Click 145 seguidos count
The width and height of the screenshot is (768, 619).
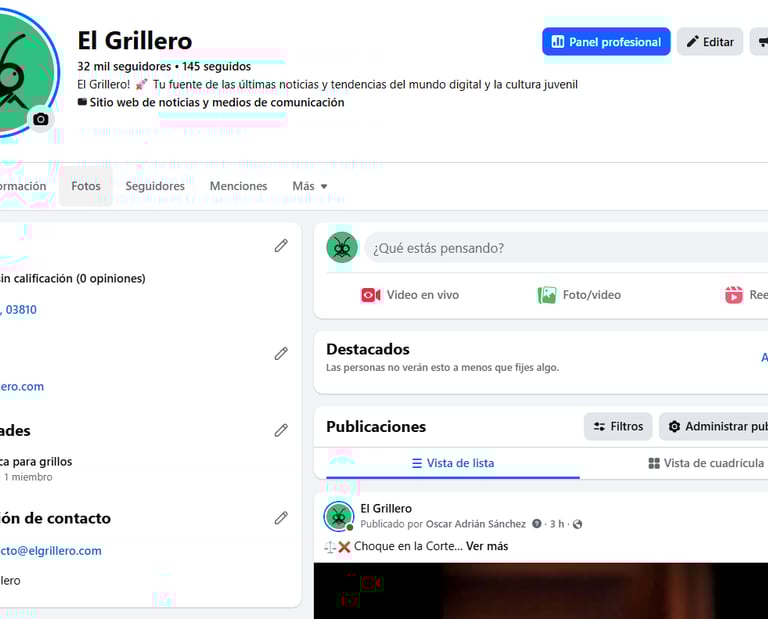216,67
